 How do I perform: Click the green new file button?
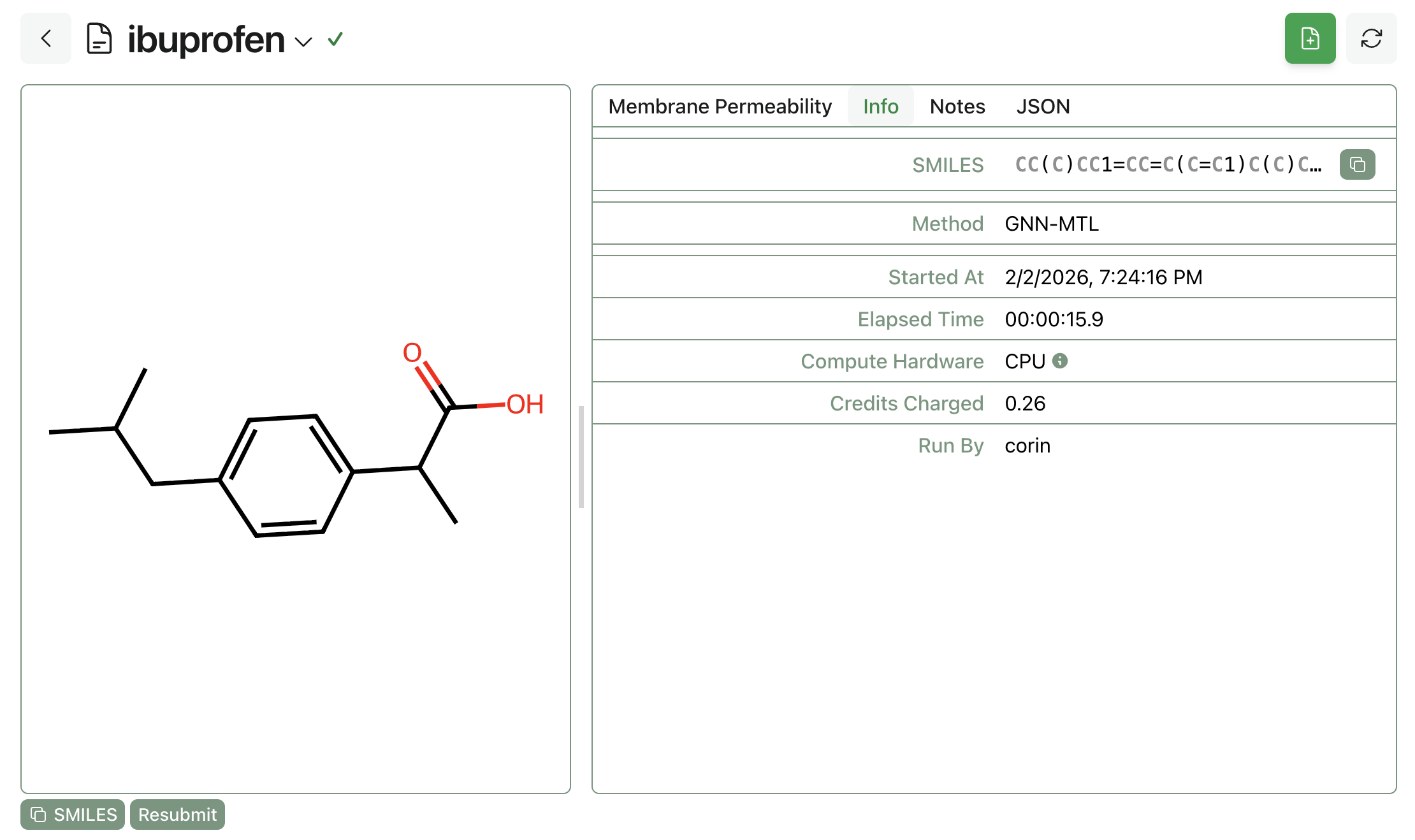click(x=1310, y=38)
